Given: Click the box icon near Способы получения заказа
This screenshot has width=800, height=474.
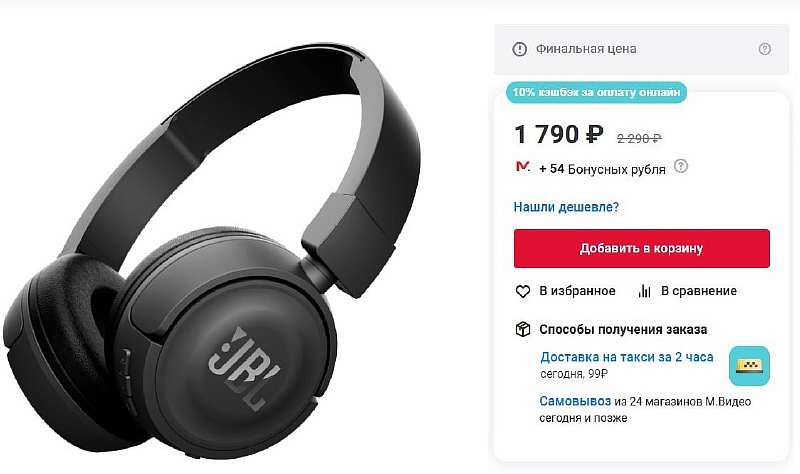Looking at the screenshot, I should [523, 329].
